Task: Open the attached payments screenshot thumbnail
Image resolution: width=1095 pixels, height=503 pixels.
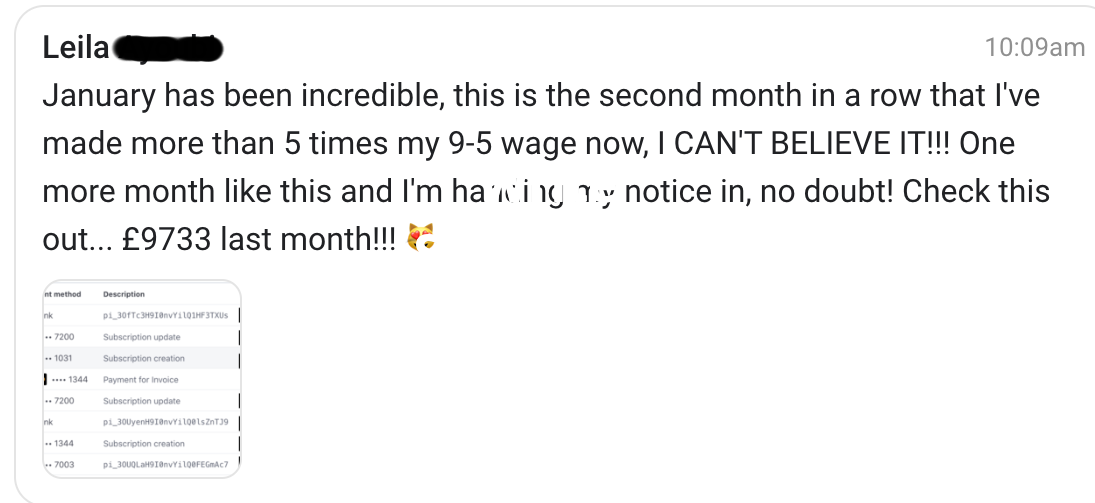Action: pos(142,379)
